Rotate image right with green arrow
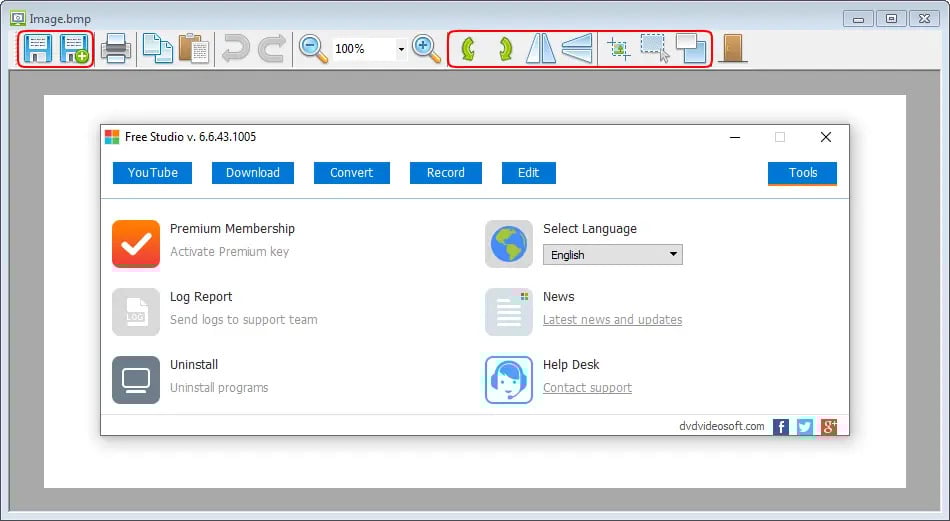This screenshot has width=950, height=521. [504, 48]
